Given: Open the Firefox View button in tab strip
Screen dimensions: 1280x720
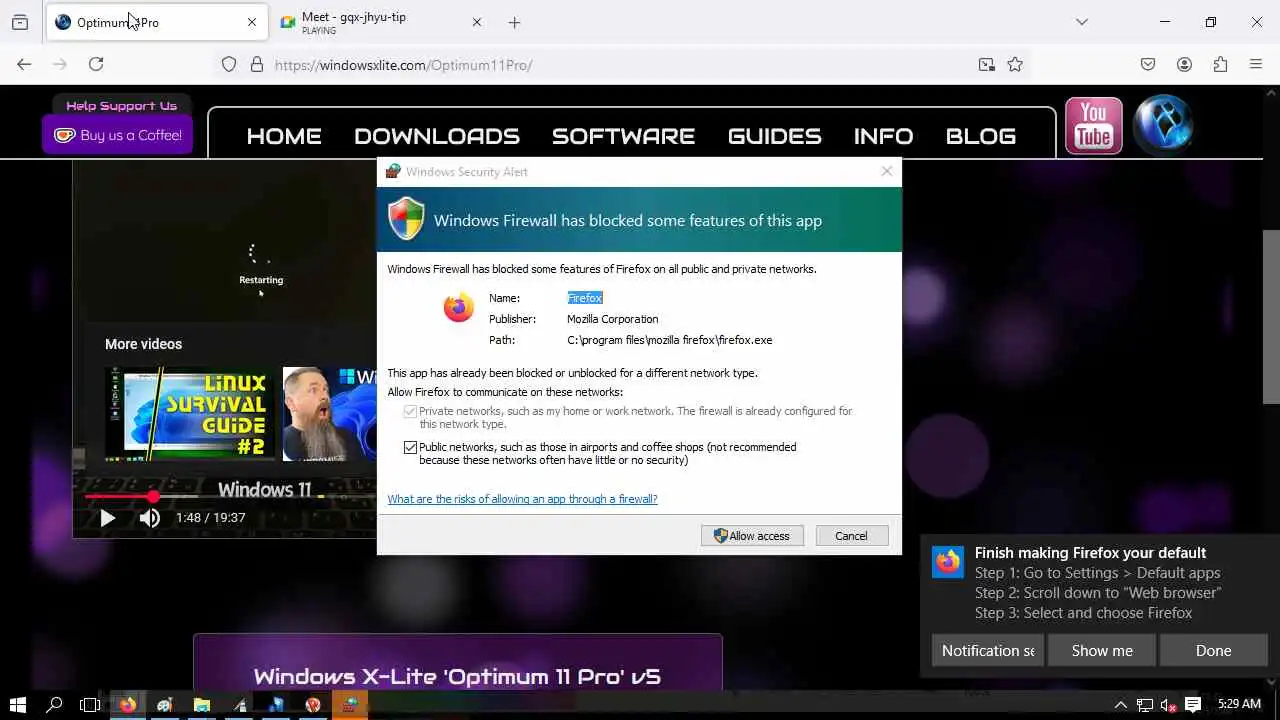Looking at the screenshot, I should tap(20, 22).
